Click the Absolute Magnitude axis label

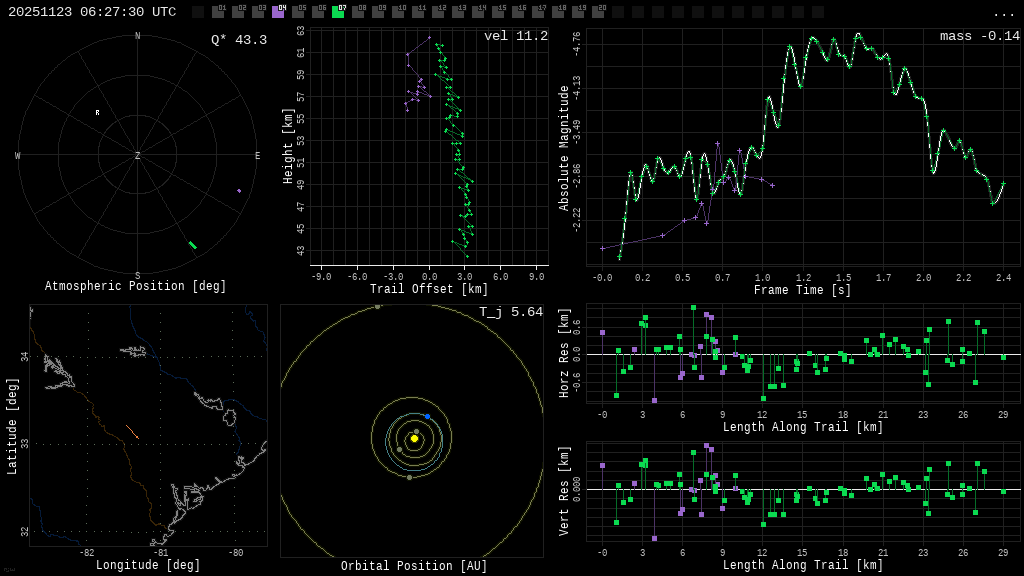[564, 147]
